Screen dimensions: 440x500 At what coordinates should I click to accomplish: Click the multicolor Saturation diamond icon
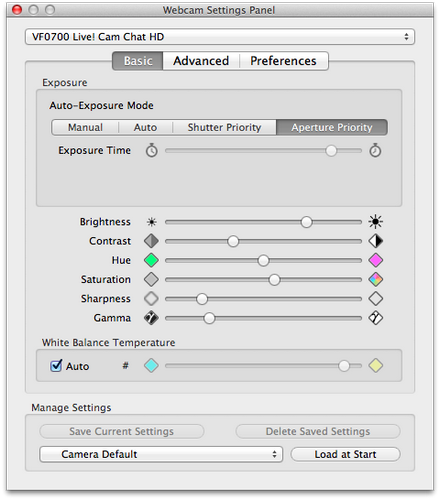tap(376, 279)
